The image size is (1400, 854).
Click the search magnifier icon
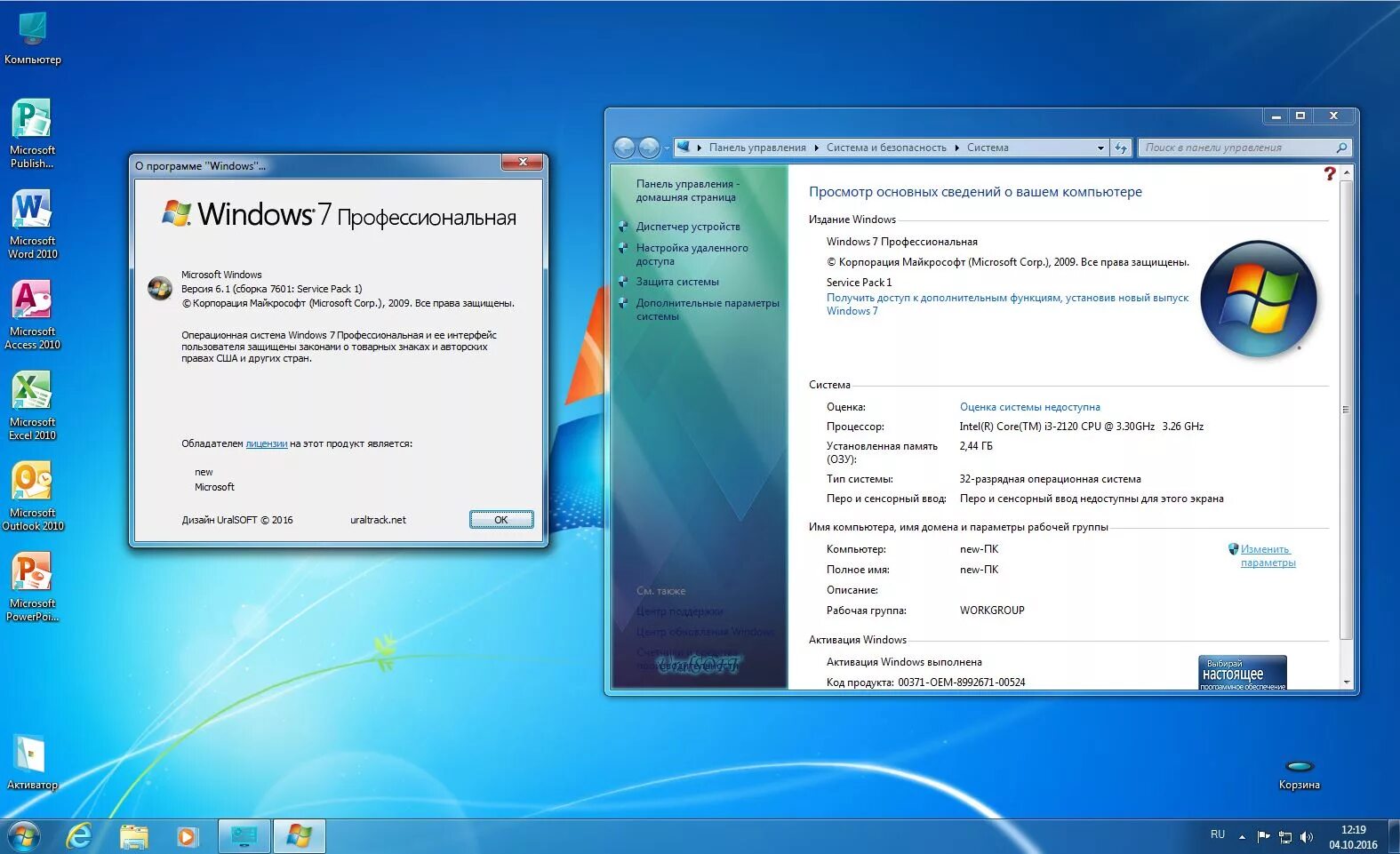[1341, 148]
